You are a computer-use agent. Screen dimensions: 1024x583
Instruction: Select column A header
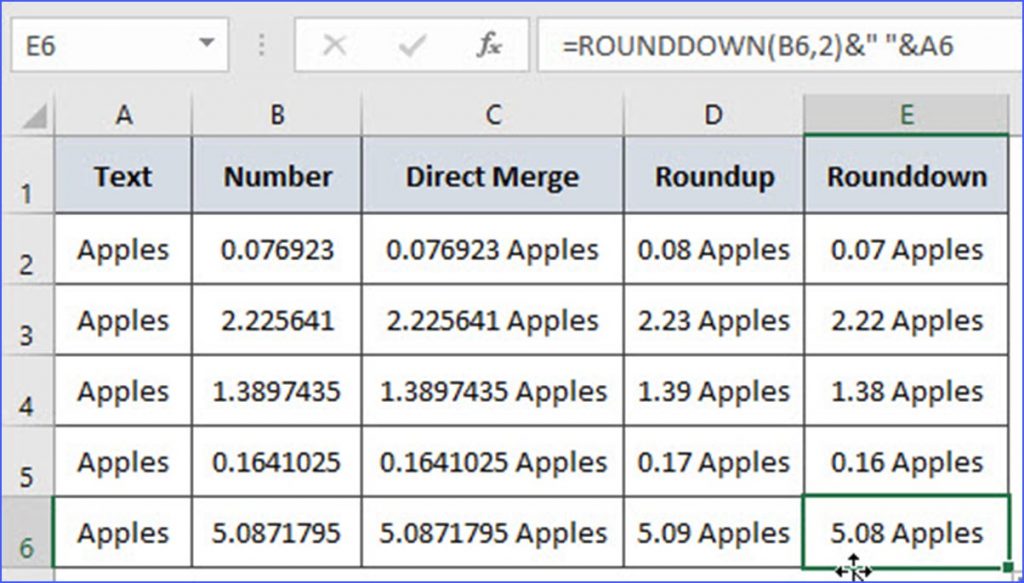(x=123, y=115)
